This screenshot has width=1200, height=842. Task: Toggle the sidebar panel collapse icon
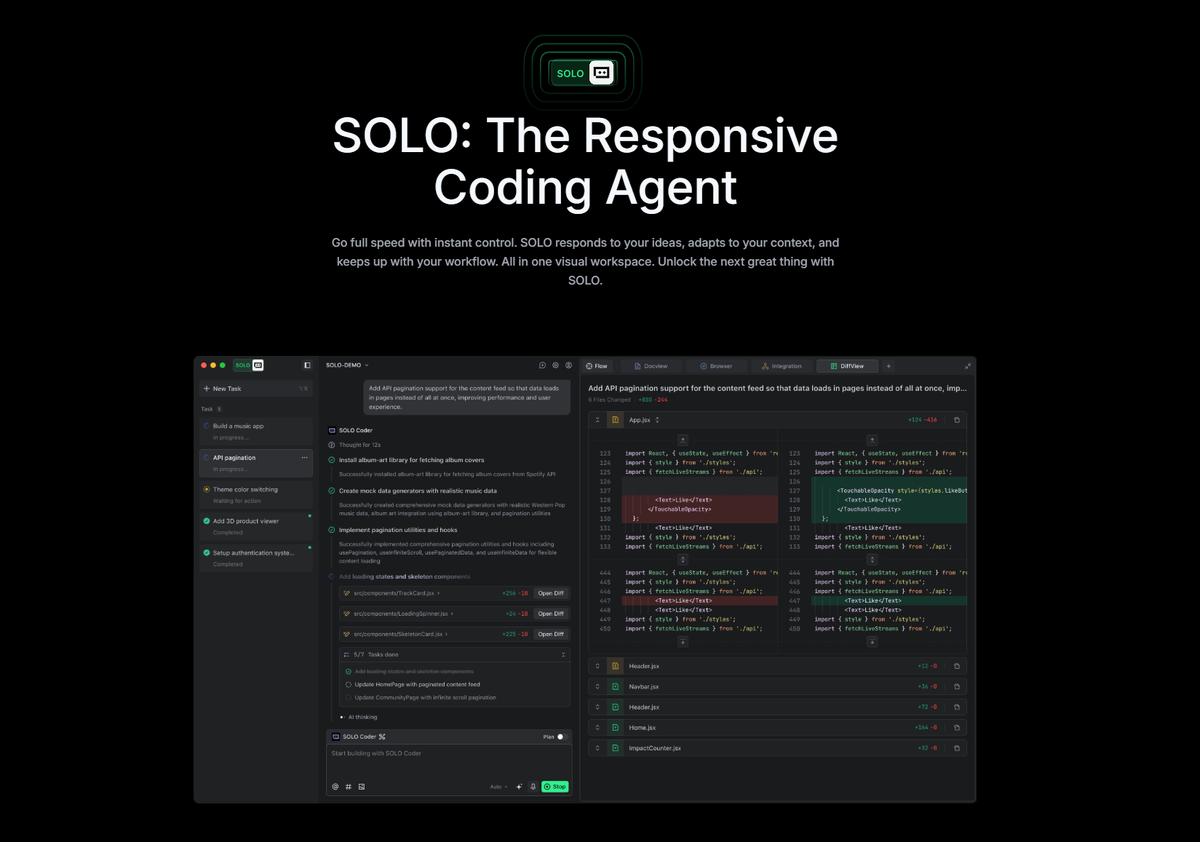pos(307,365)
